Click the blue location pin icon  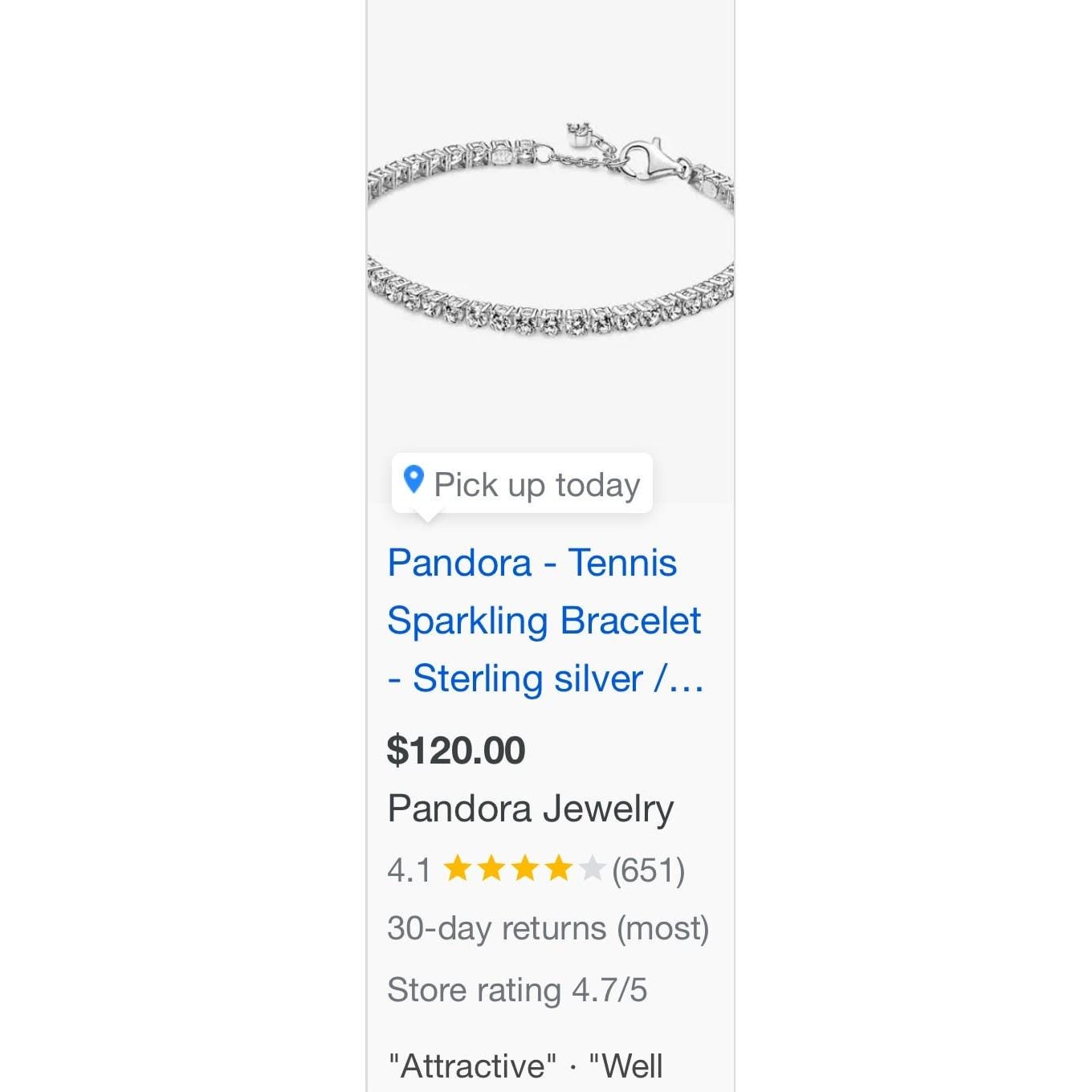pyautogui.click(x=414, y=479)
